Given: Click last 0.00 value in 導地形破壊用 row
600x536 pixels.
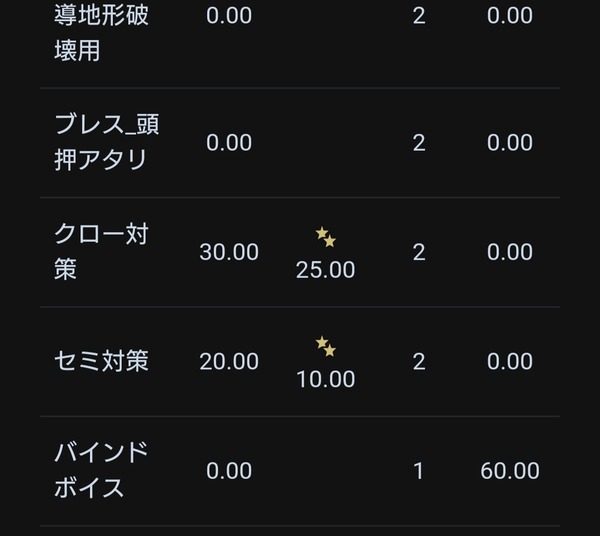Looking at the screenshot, I should (x=510, y=16).
